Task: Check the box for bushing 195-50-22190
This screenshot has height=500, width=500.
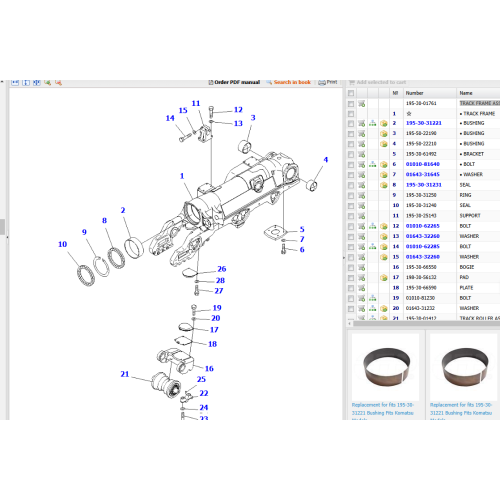Action: pyautogui.click(x=351, y=134)
